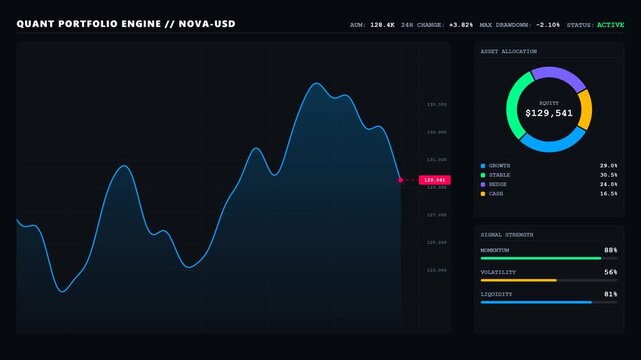Viewport: 641px width, 360px height.
Task: Click the 123,000 price axis label
Action: pyautogui.click(x=437, y=270)
